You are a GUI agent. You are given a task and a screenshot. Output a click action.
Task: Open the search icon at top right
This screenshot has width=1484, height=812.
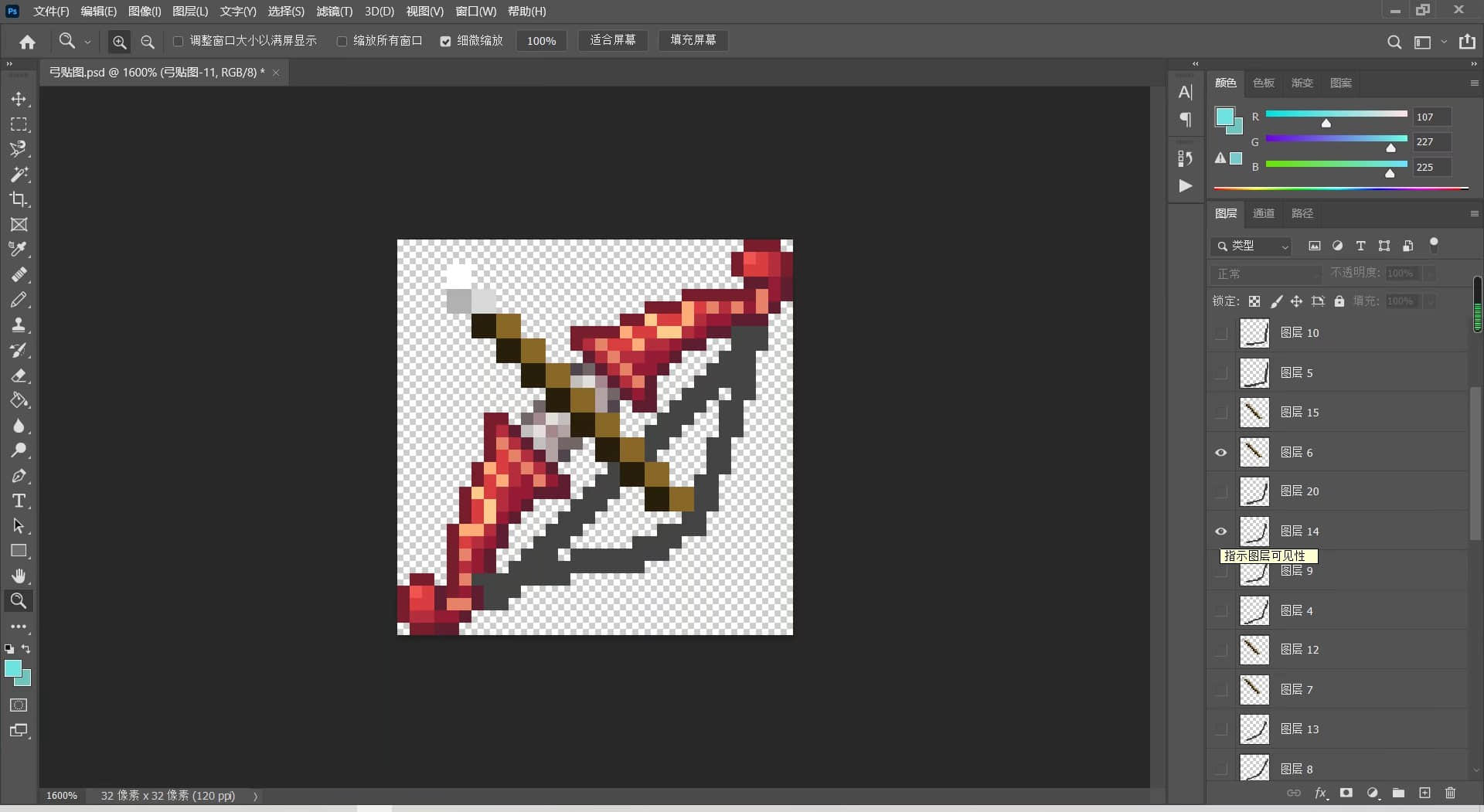pos(1394,42)
